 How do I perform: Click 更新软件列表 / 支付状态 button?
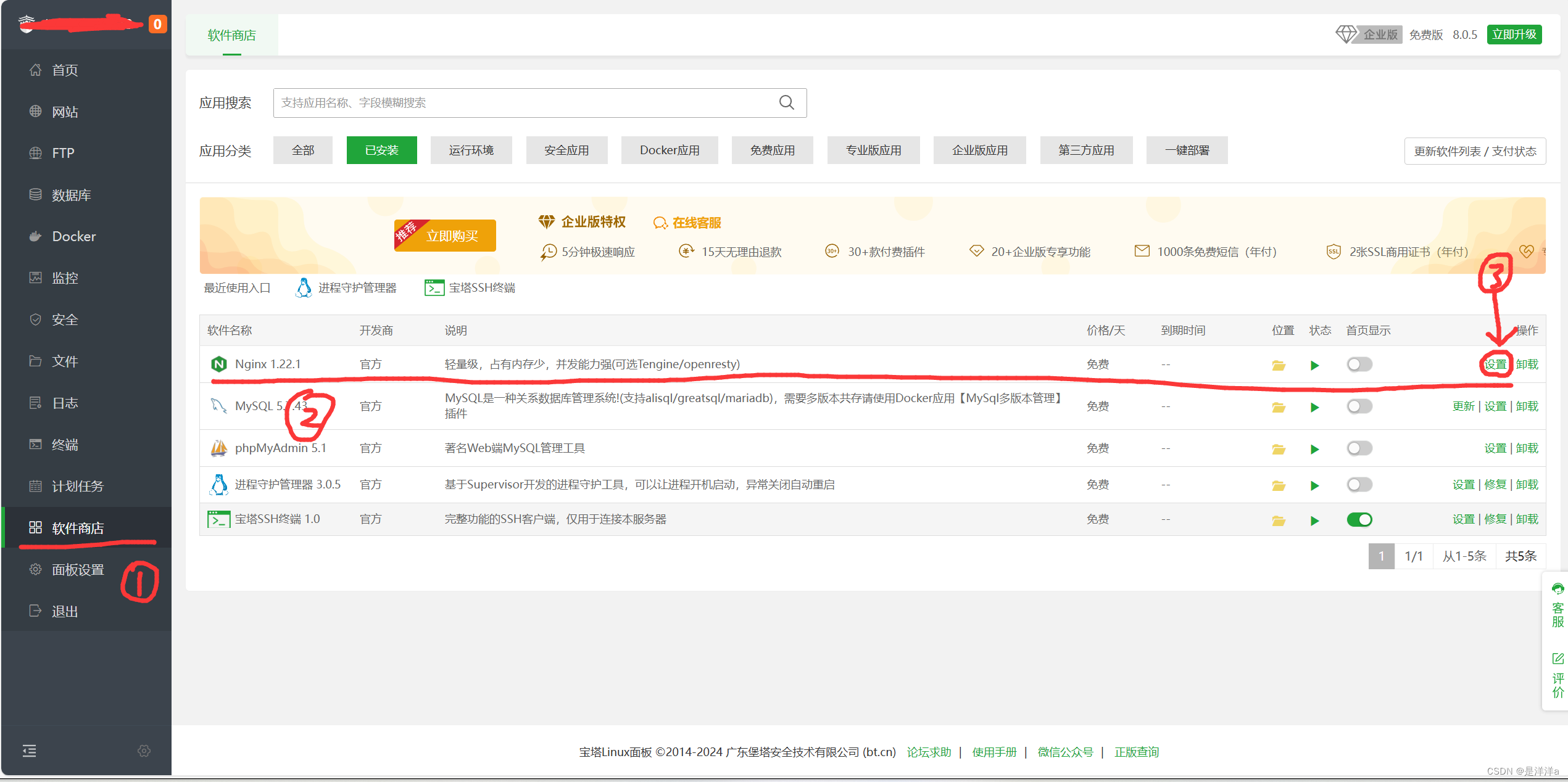click(1474, 151)
